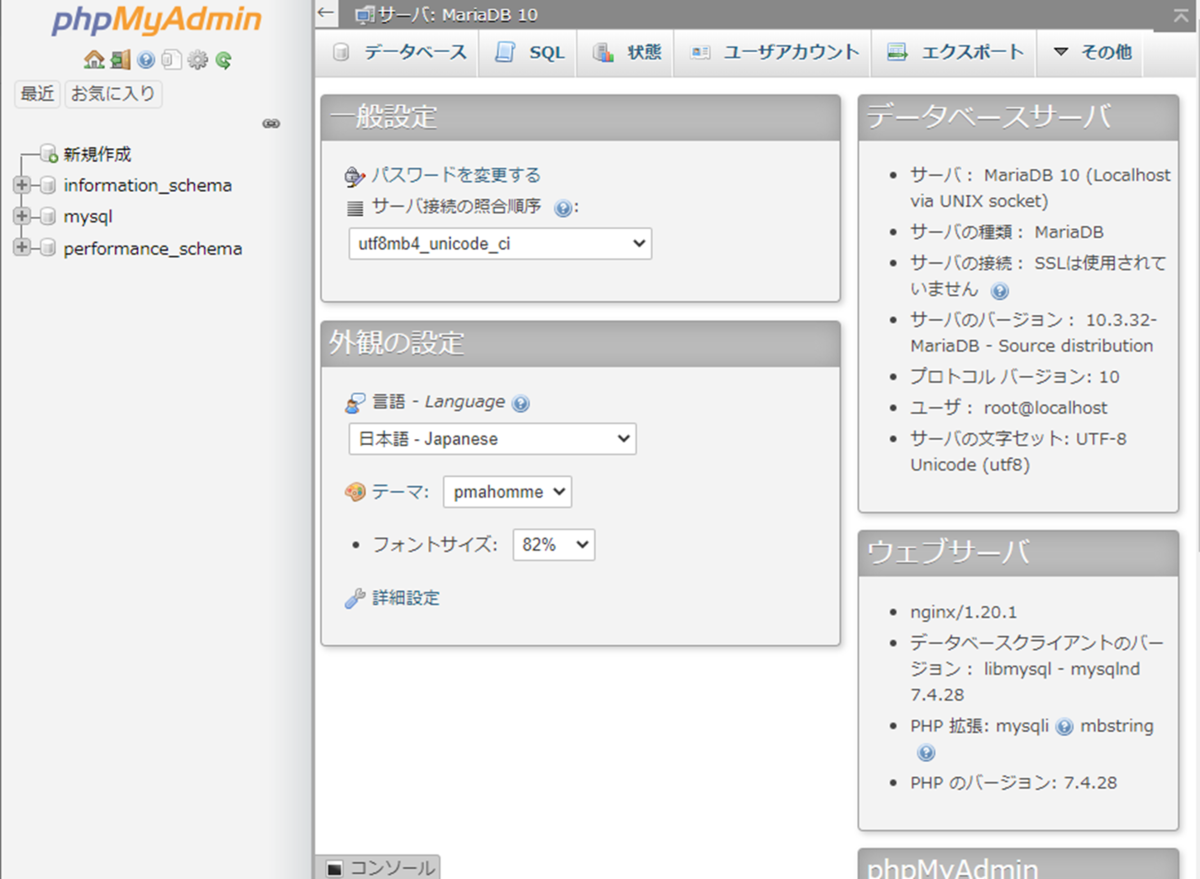Open the utf8mb4_unicode_ci collation dropdown

(500, 243)
